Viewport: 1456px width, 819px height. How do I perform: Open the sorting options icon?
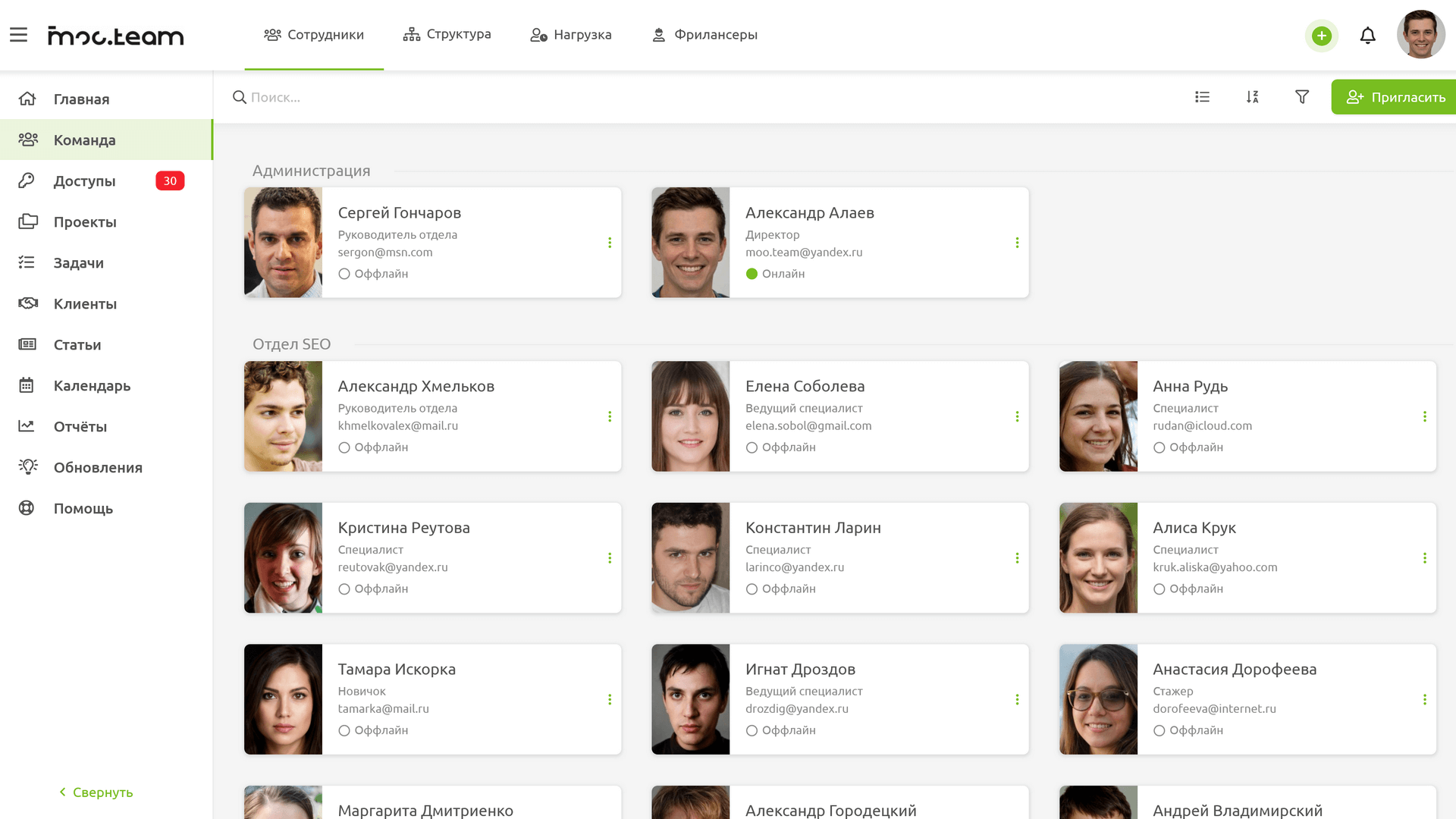[1252, 97]
